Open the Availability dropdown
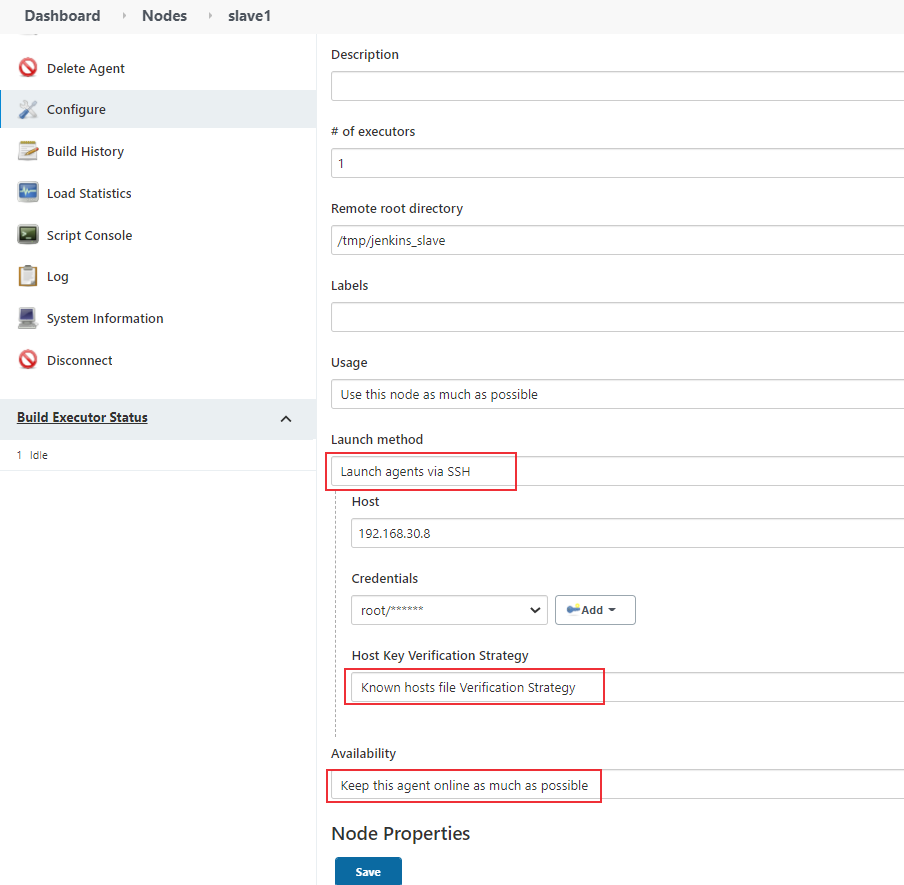 point(617,785)
